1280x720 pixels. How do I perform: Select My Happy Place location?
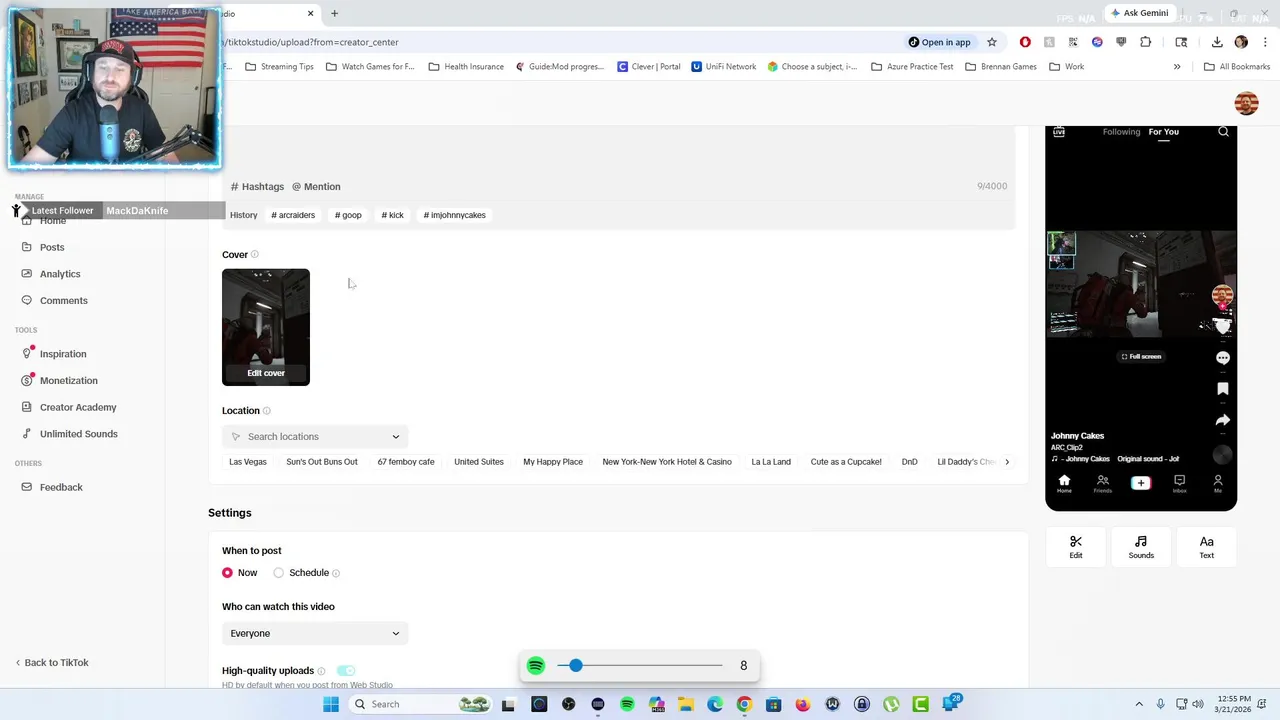pyautogui.click(x=553, y=462)
